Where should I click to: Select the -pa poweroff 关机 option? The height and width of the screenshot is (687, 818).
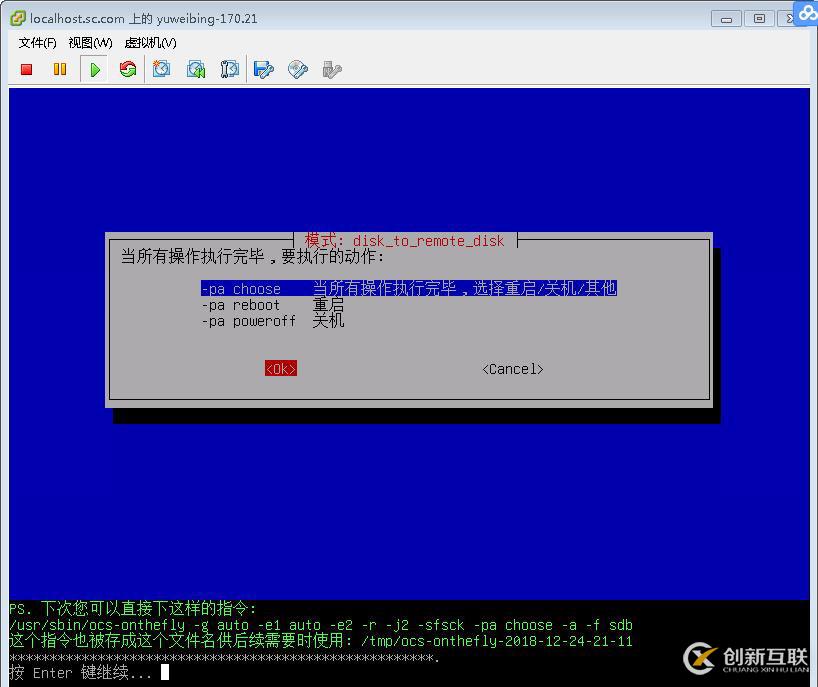[x=247, y=321]
